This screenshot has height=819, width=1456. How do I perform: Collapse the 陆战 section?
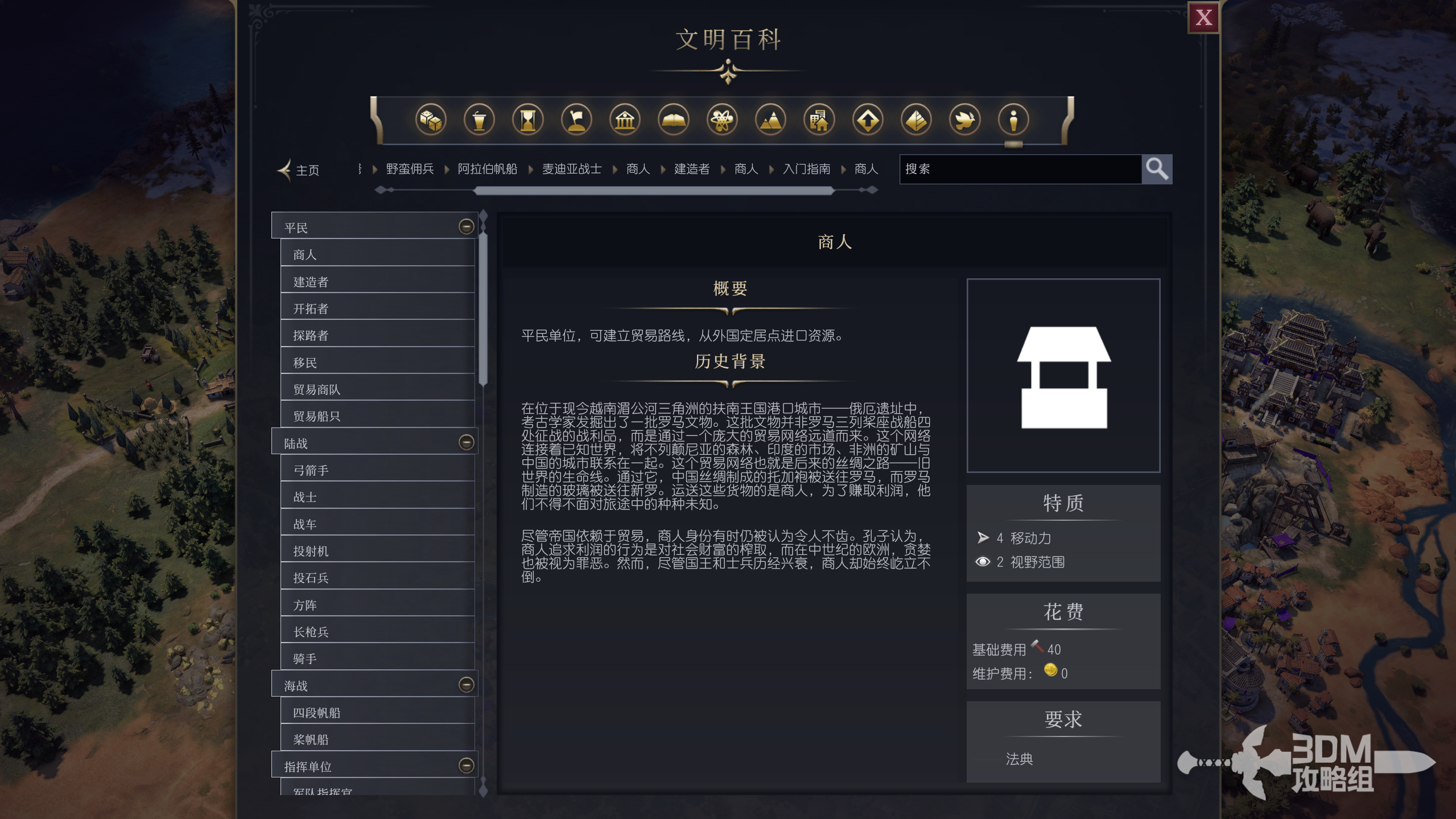pos(466,442)
